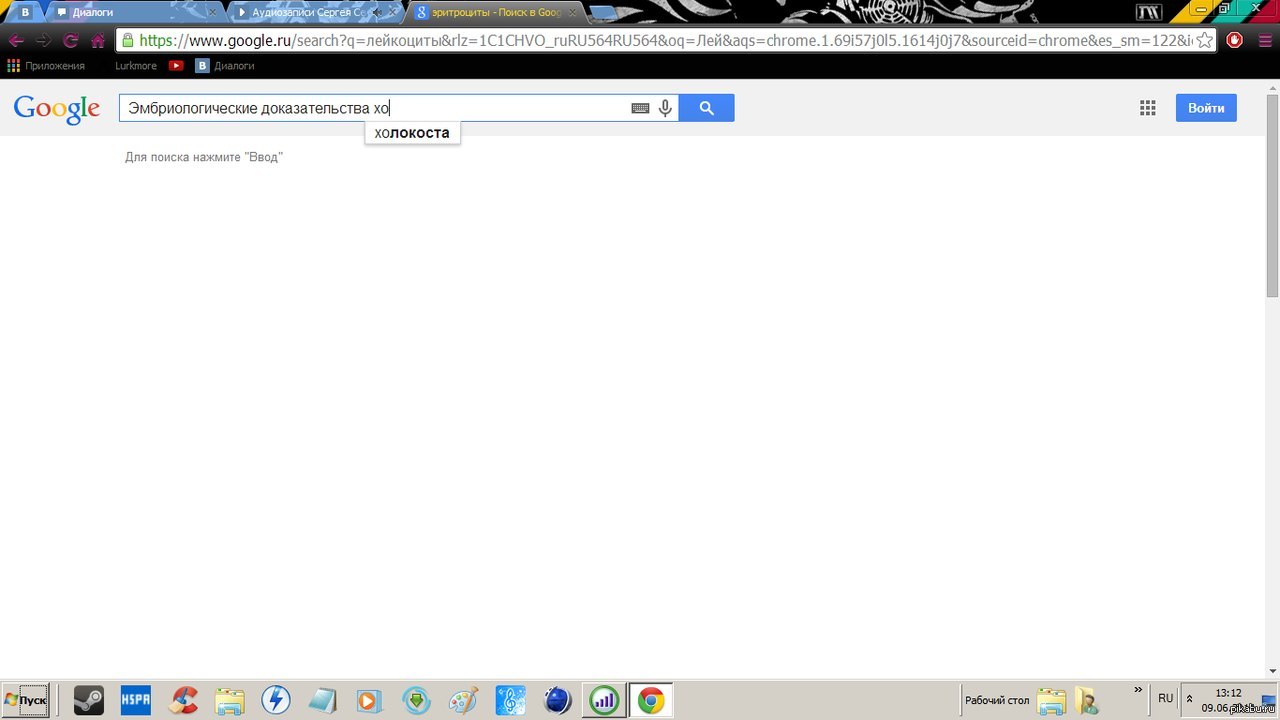Reload the page with refresh icon

click(70, 41)
